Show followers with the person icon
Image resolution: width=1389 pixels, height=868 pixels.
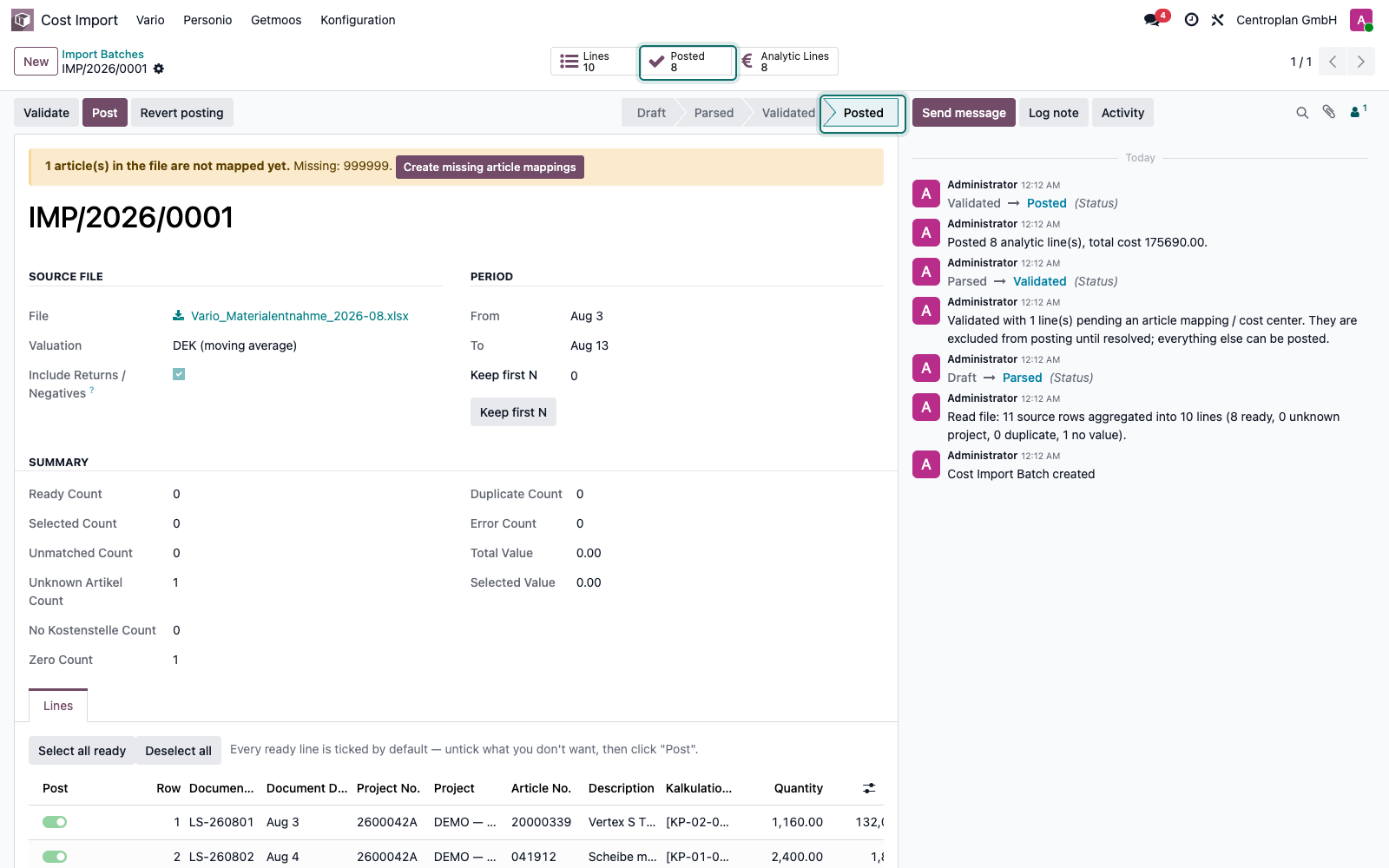coord(1358,112)
